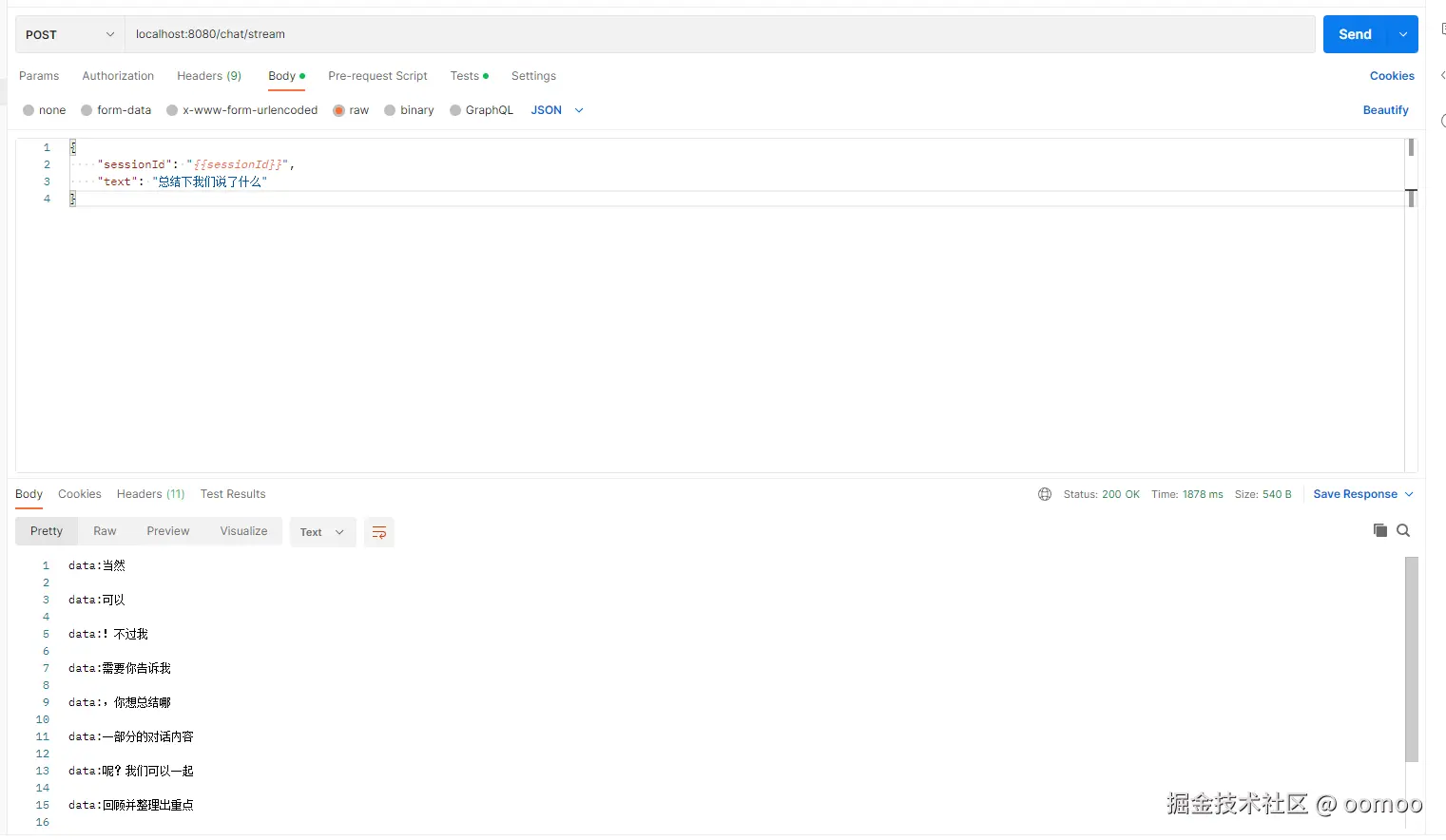Click response line "data:需要你告诉我"
This screenshot has height=840, width=1446.
click(x=120, y=668)
